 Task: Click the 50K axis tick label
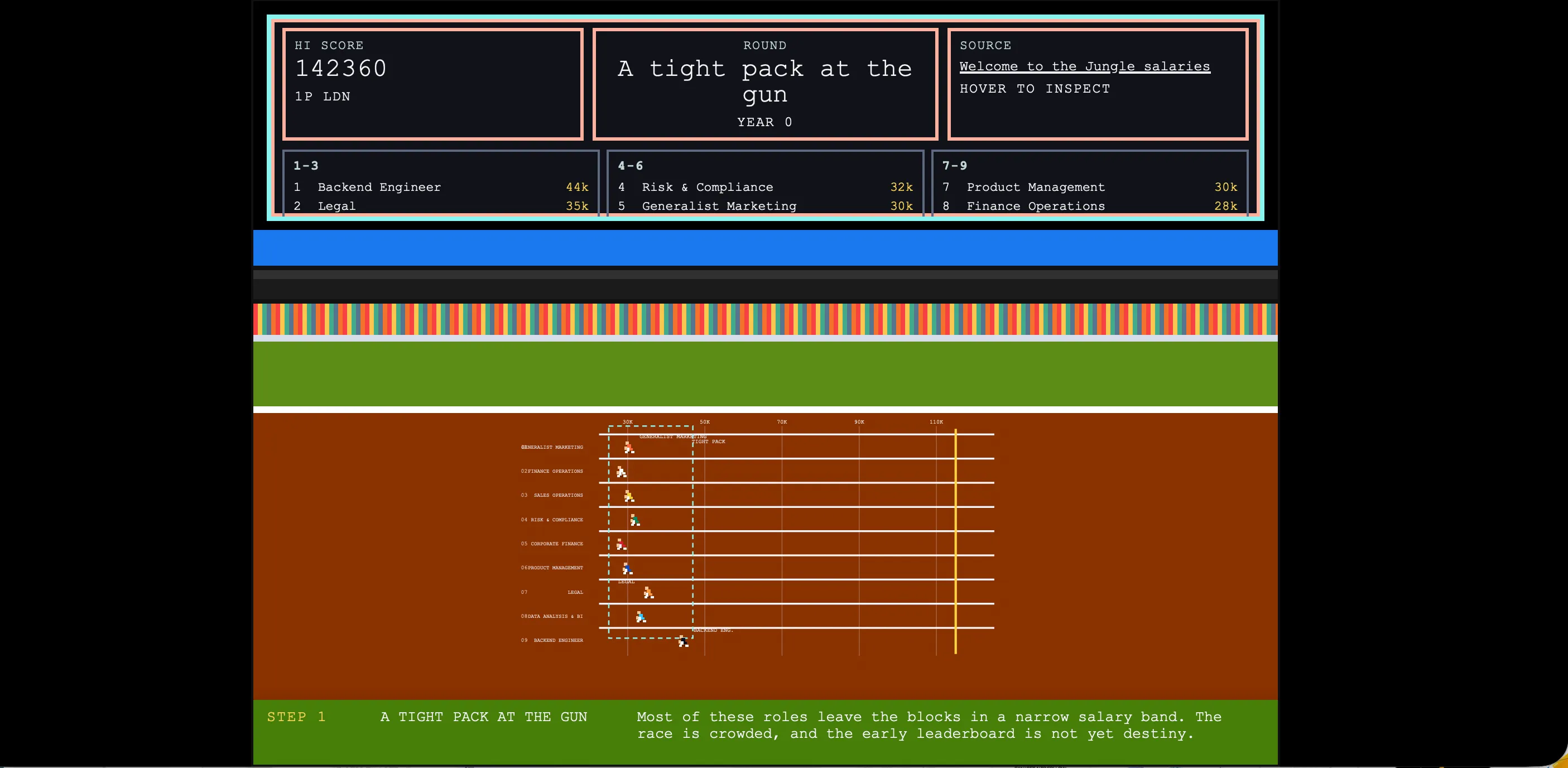(705, 421)
